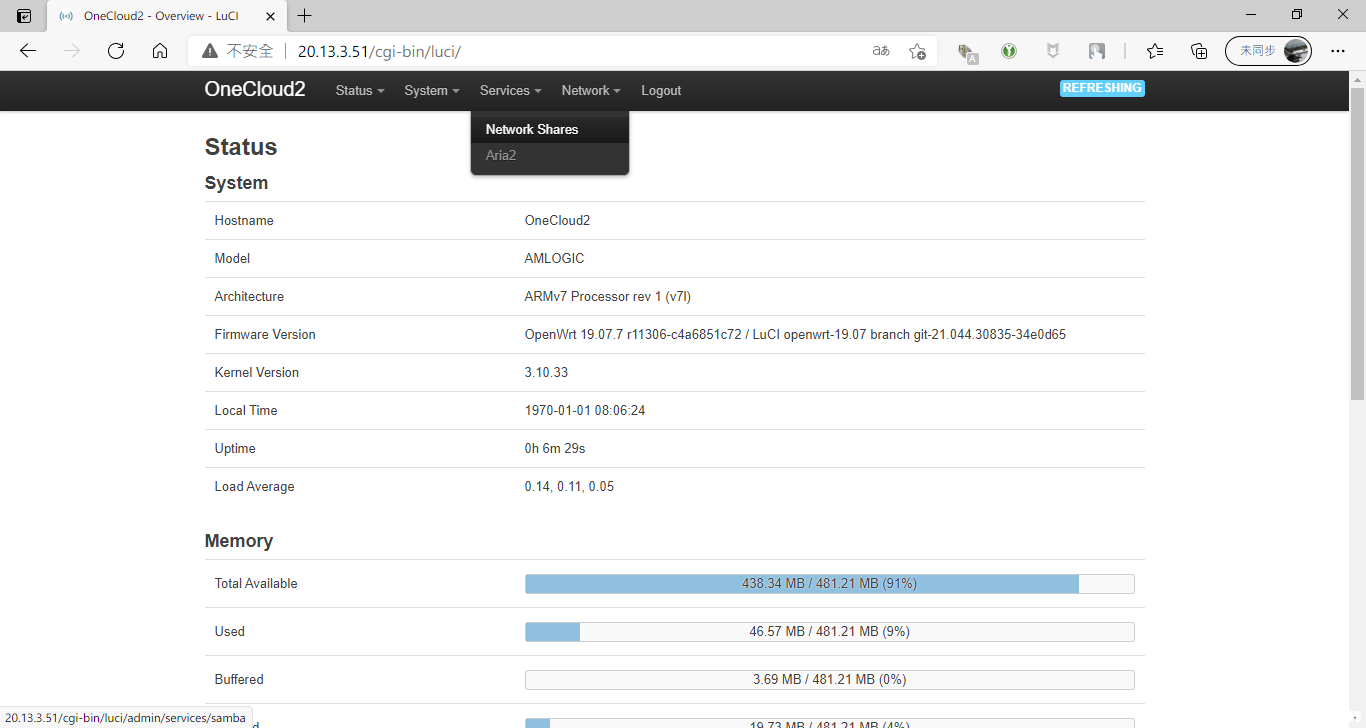Screen dimensions: 1366x728
Task: Click the read aloud/translate icon in address bar
Action: pyautogui.click(x=881, y=51)
